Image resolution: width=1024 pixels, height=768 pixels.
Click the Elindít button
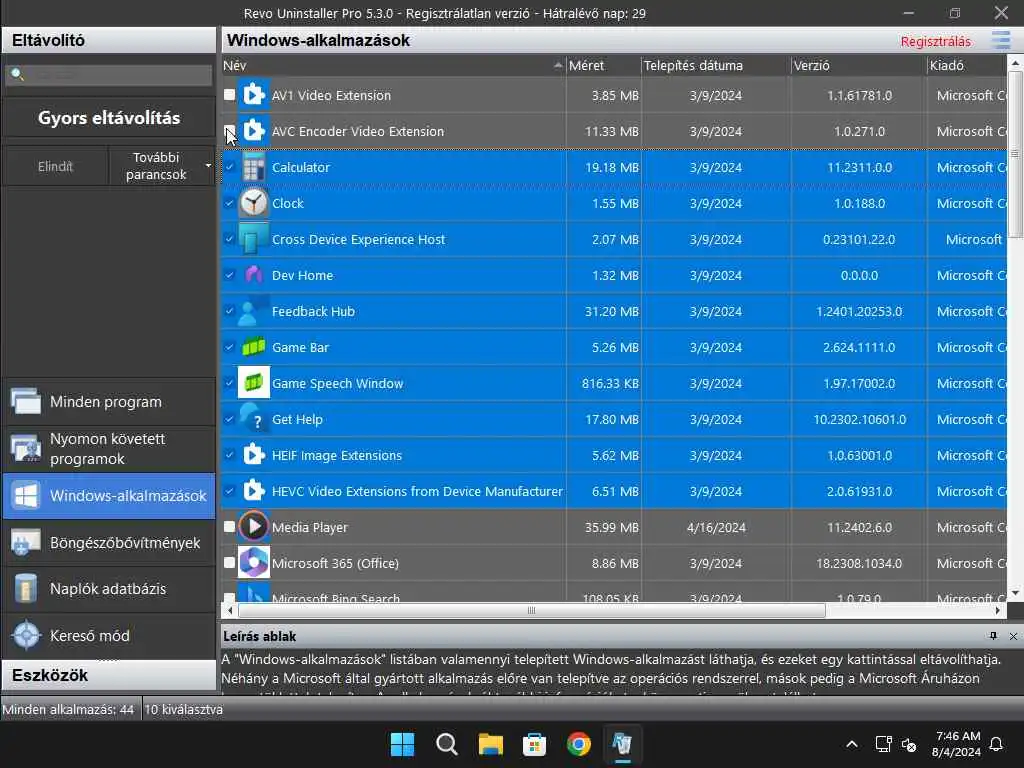click(55, 167)
